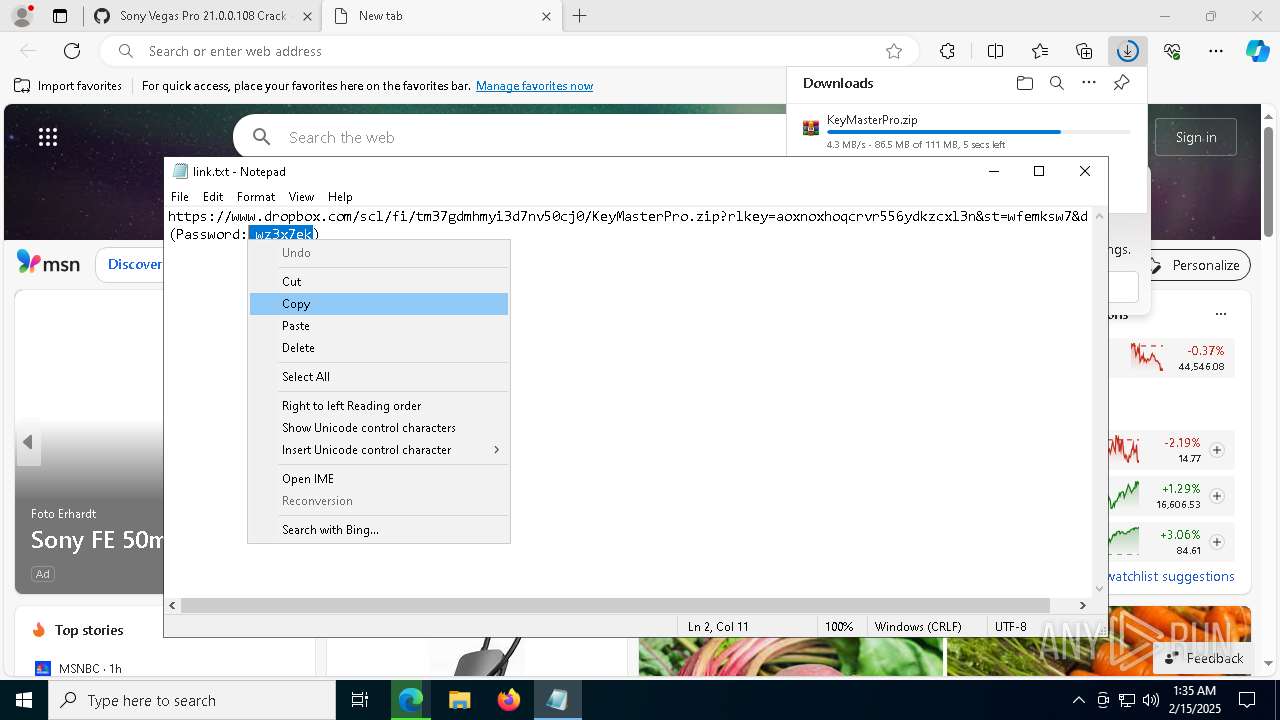
Task: Click the Sign in button
Action: point(1196,137)
